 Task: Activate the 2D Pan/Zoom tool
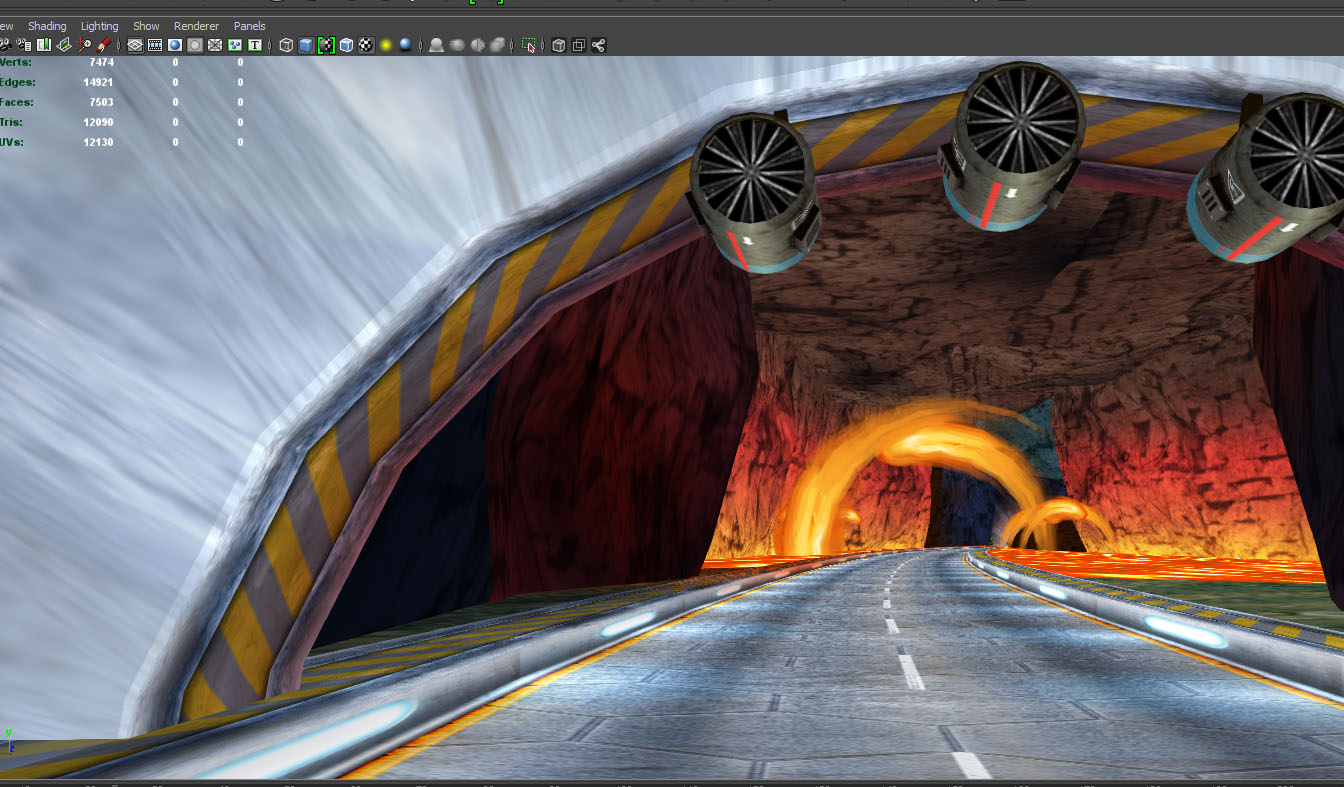point(84,45)
